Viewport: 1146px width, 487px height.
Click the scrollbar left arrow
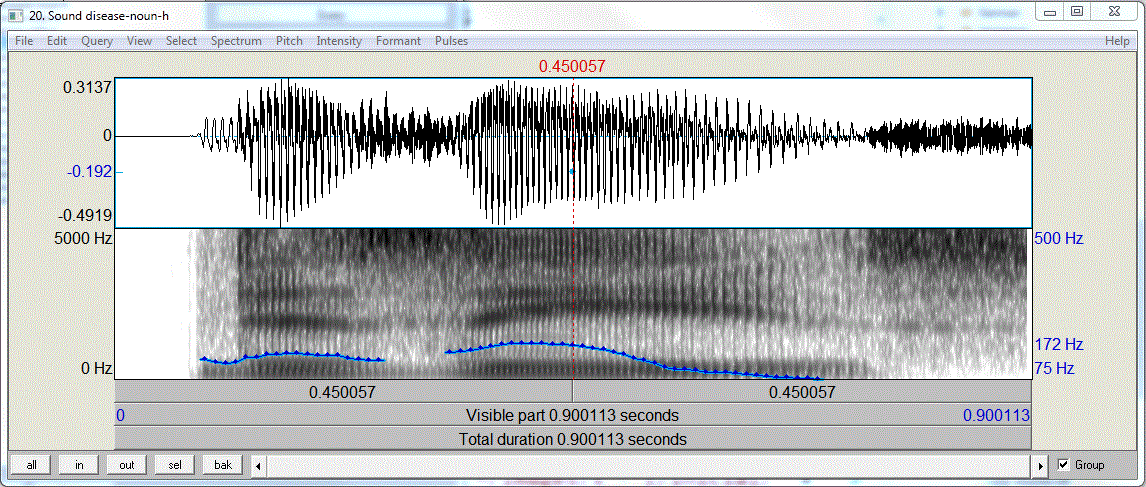(x=258, y=465)
